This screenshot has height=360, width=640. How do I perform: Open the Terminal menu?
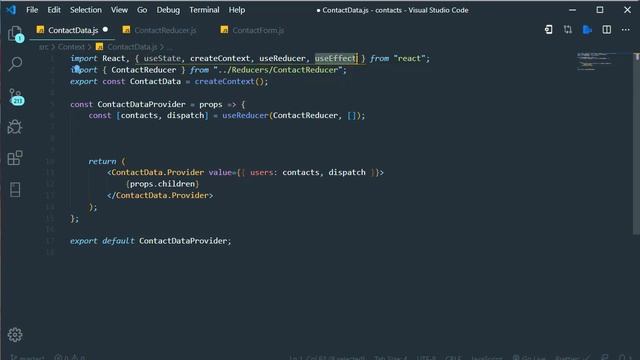pyautogui.click(x=204, y=10)
